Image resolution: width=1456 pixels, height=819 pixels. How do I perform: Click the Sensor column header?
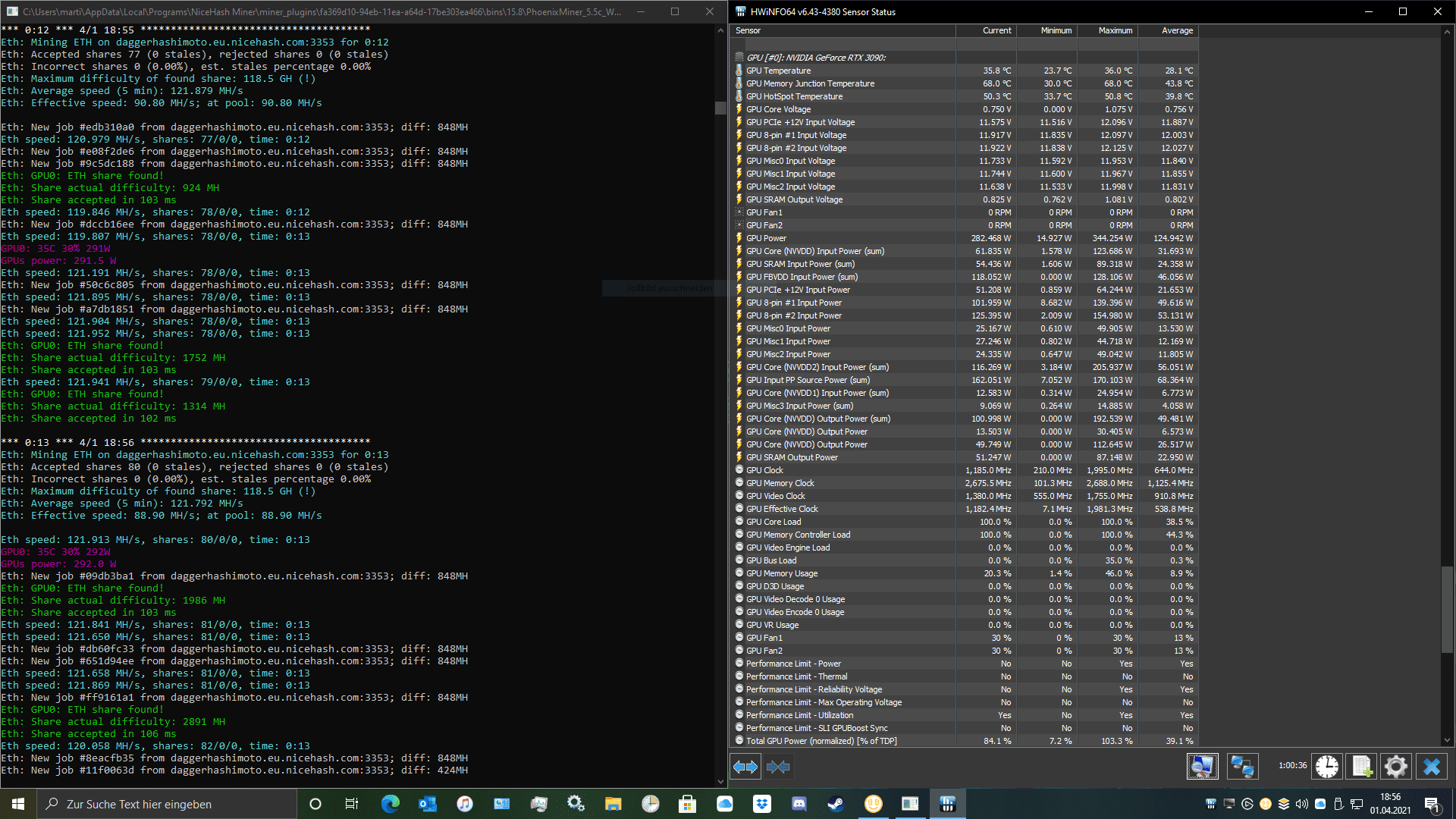(842, 30)
